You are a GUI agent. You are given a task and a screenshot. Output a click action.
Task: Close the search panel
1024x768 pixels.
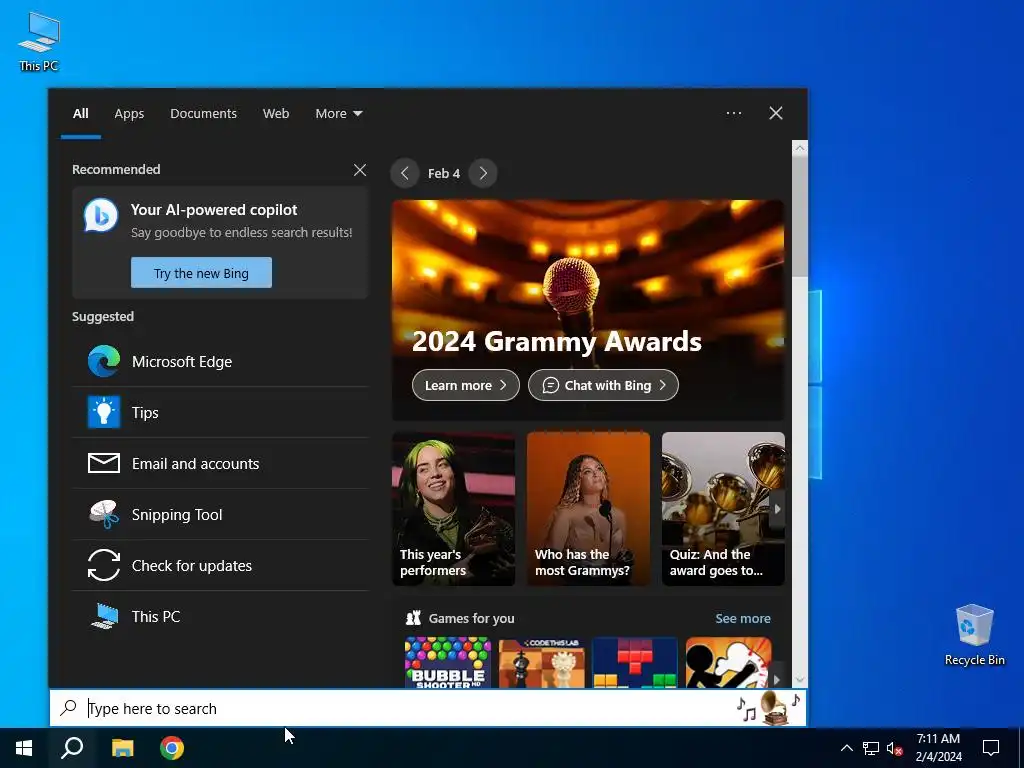[x=776, y=113]
